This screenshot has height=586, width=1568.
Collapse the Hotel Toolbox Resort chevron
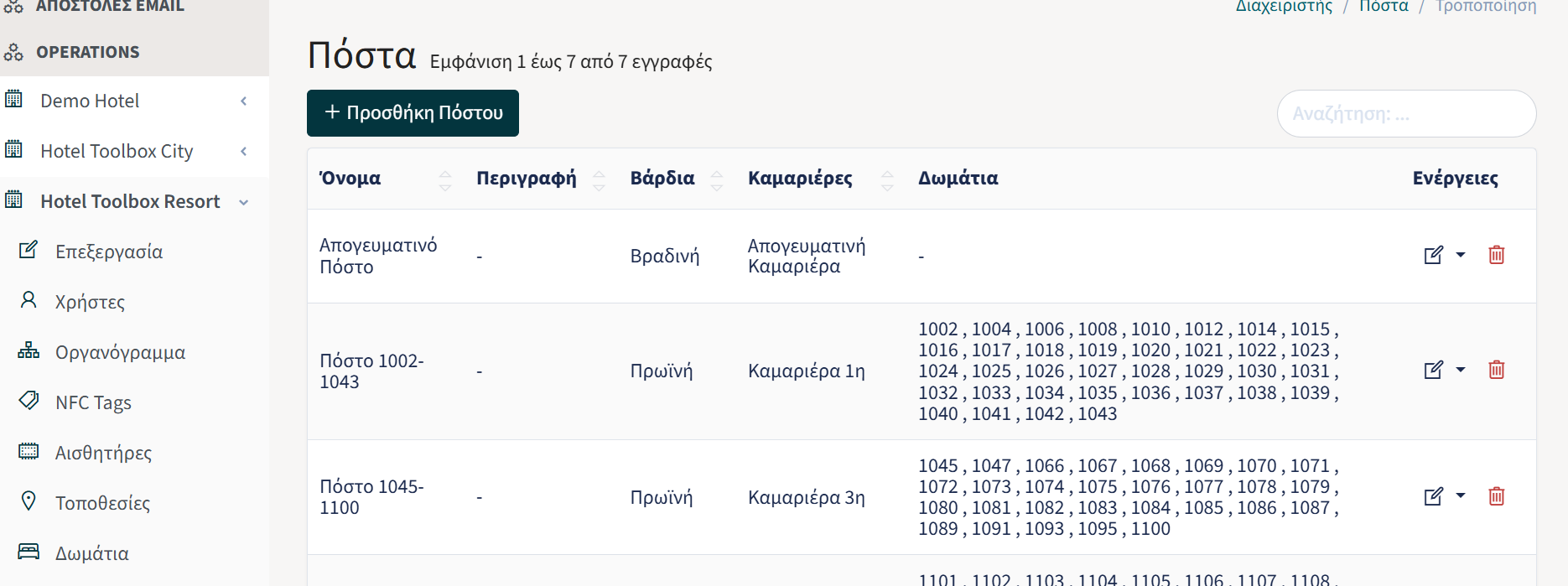pos(244,202)
